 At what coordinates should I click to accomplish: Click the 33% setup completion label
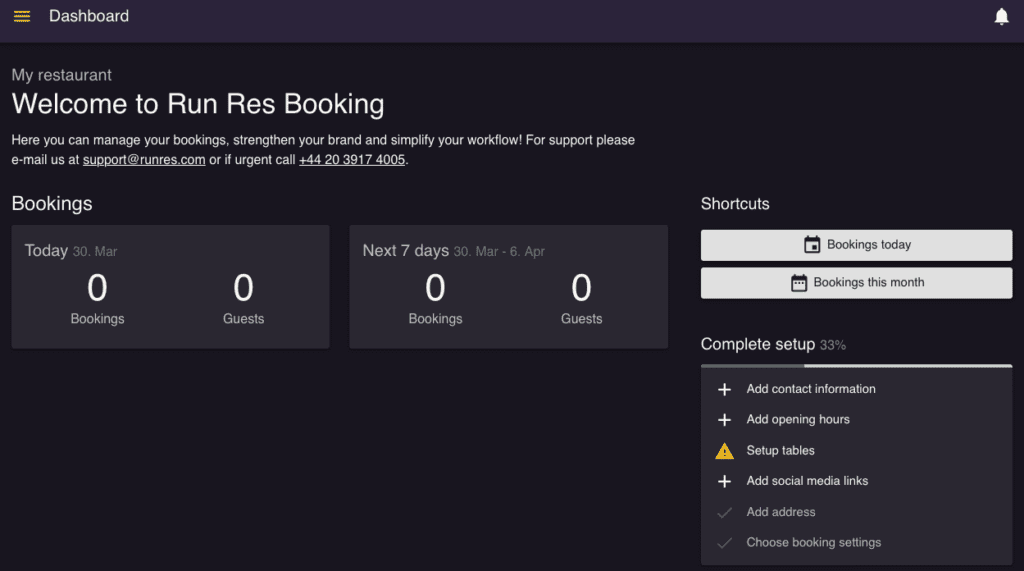tap(833, 346)
